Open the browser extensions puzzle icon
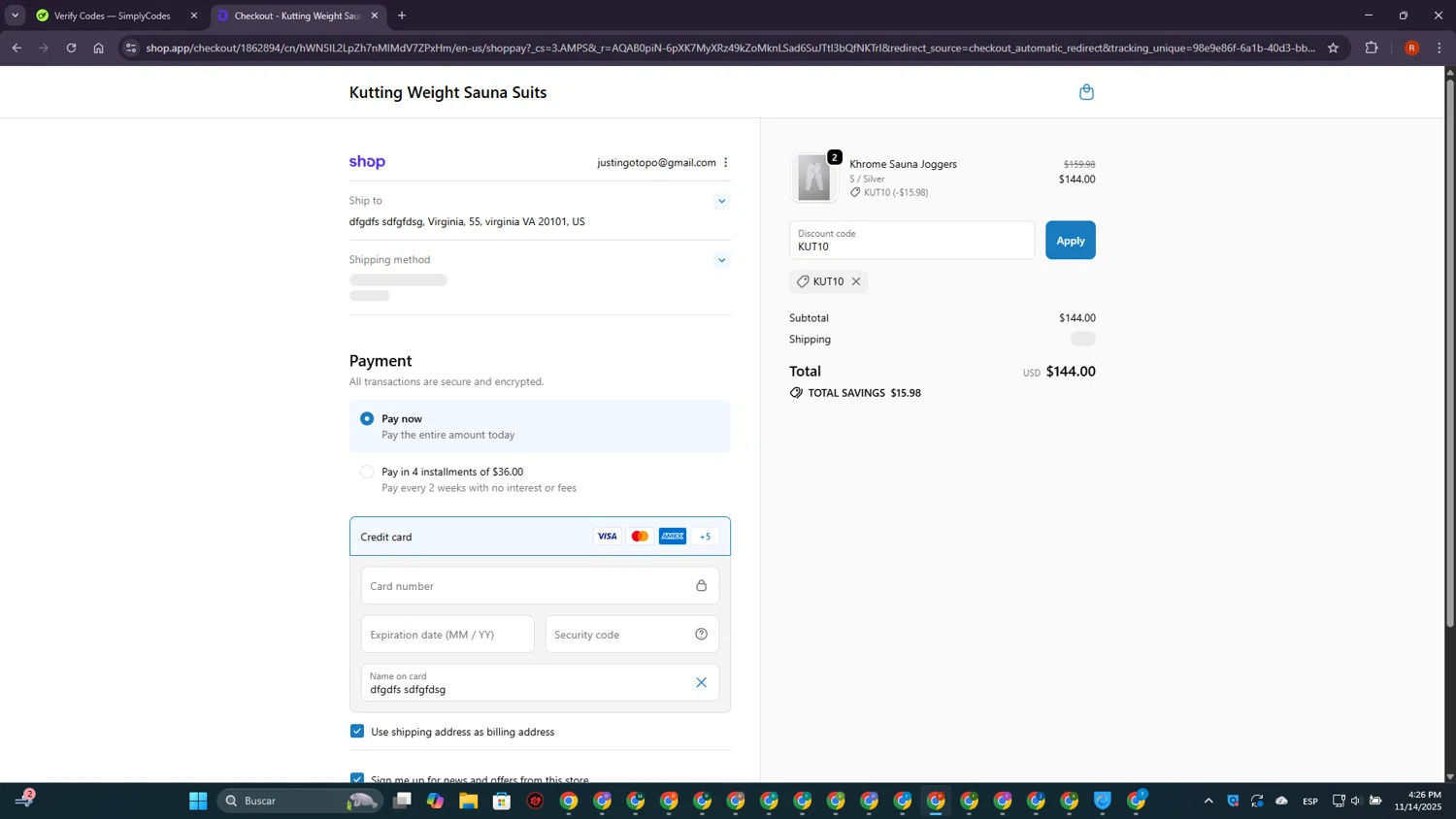The image size is (1456, 819). coord(1372,48)
